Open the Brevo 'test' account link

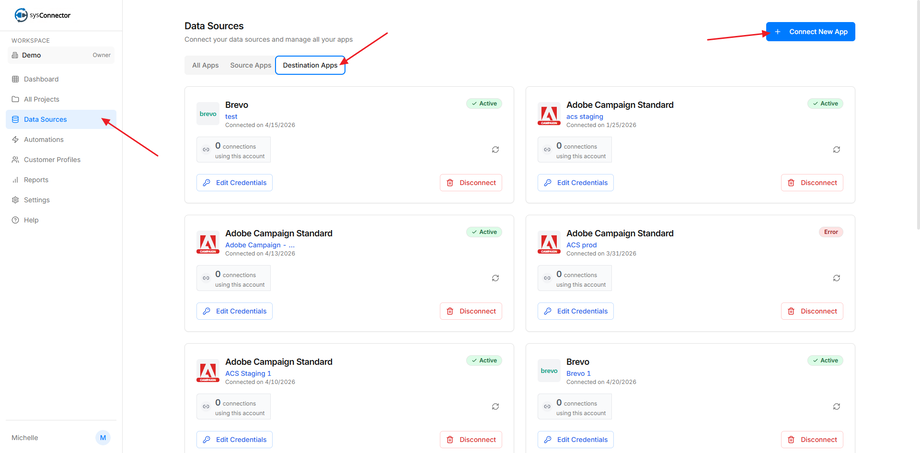[231, 117]
